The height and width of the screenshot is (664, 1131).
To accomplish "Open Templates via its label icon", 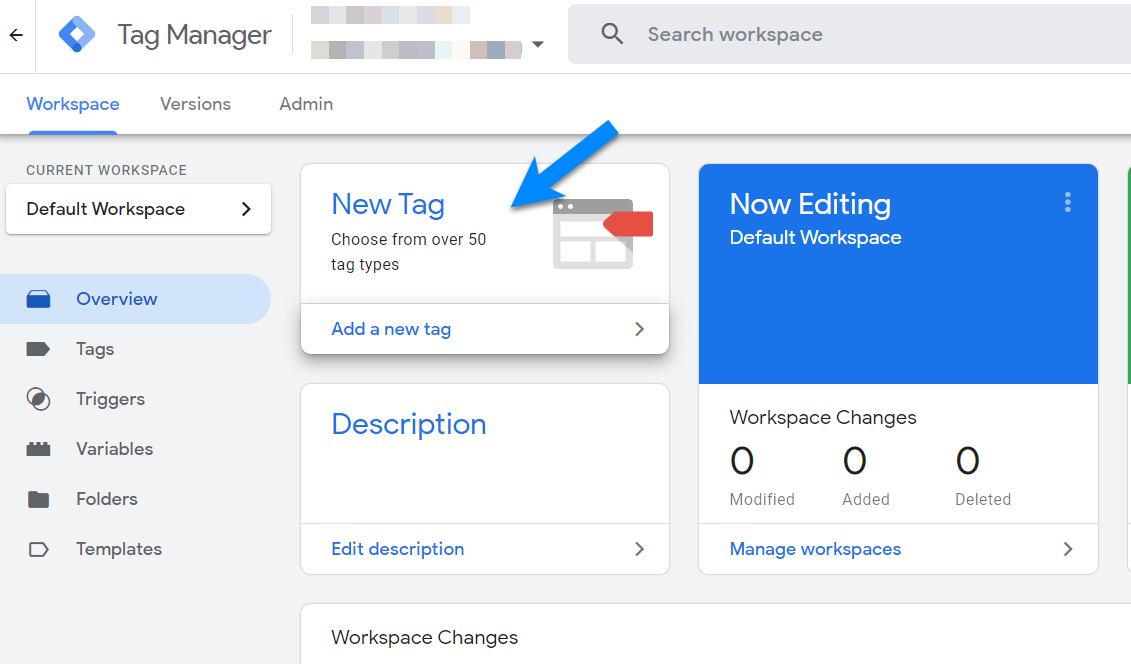I will point(38,549).
